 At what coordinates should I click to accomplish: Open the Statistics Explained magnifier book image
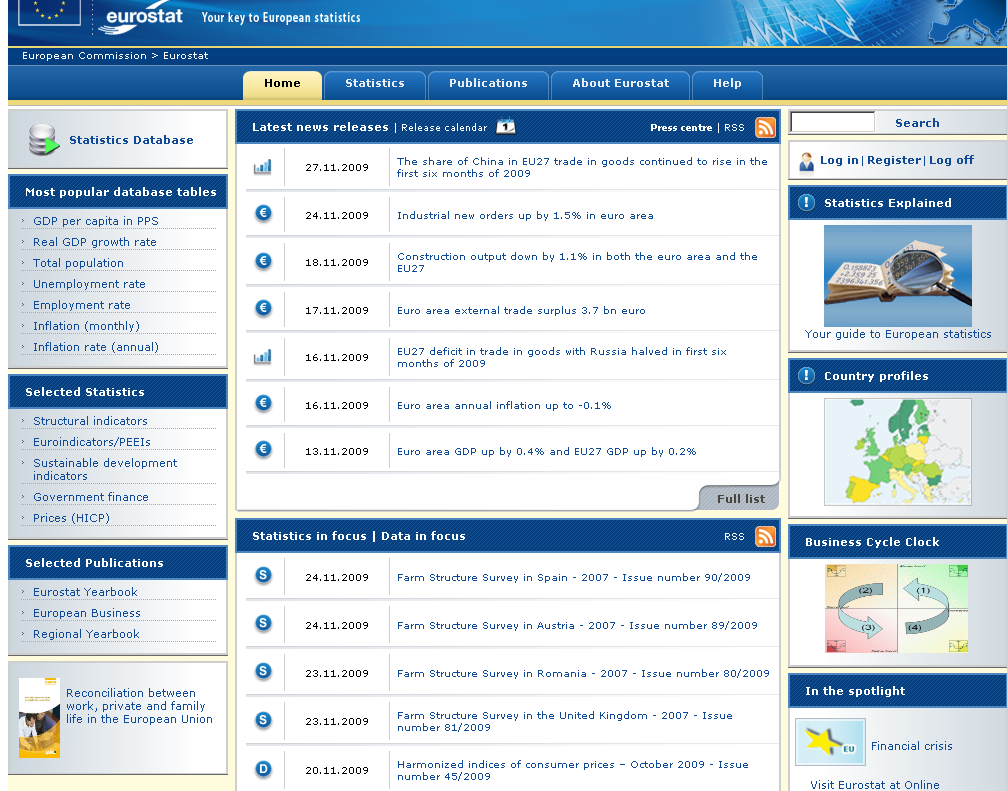[x=897, y=275]
